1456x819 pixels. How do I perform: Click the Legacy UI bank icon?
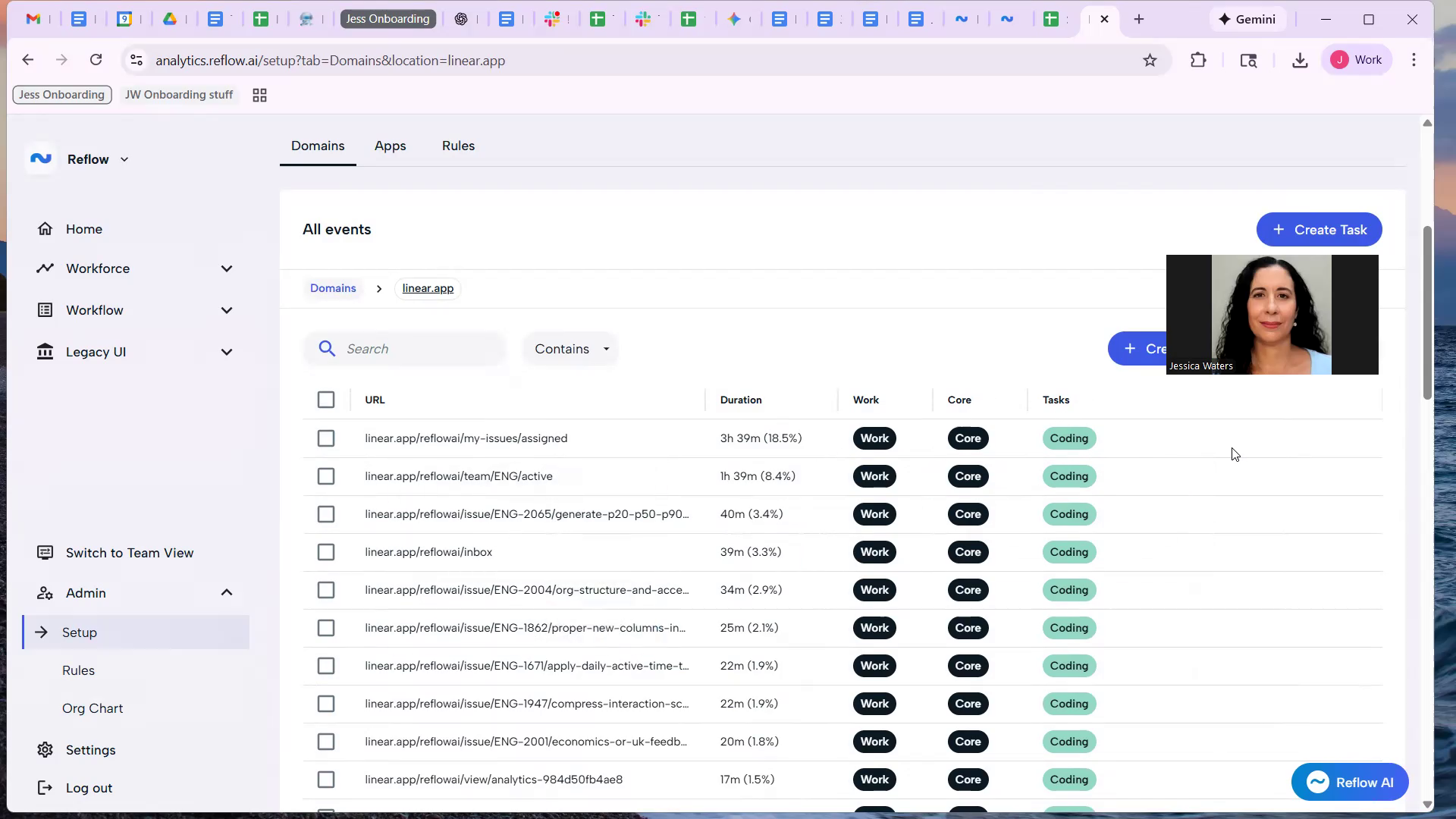45,352
